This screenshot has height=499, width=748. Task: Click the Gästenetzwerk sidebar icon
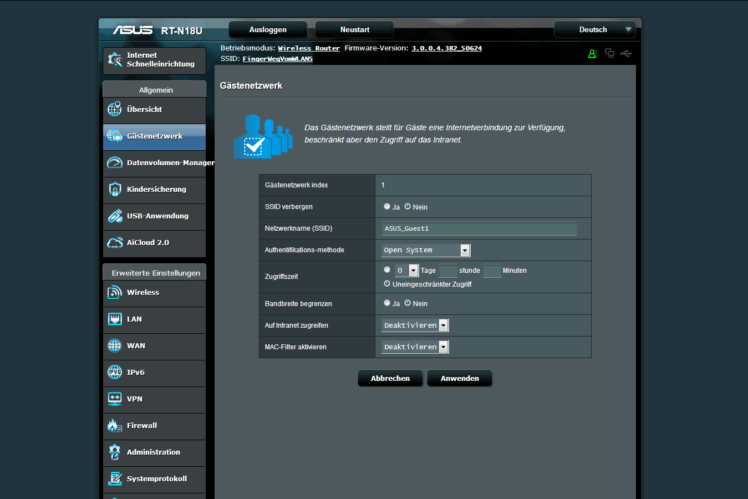(x=114, y=135)
